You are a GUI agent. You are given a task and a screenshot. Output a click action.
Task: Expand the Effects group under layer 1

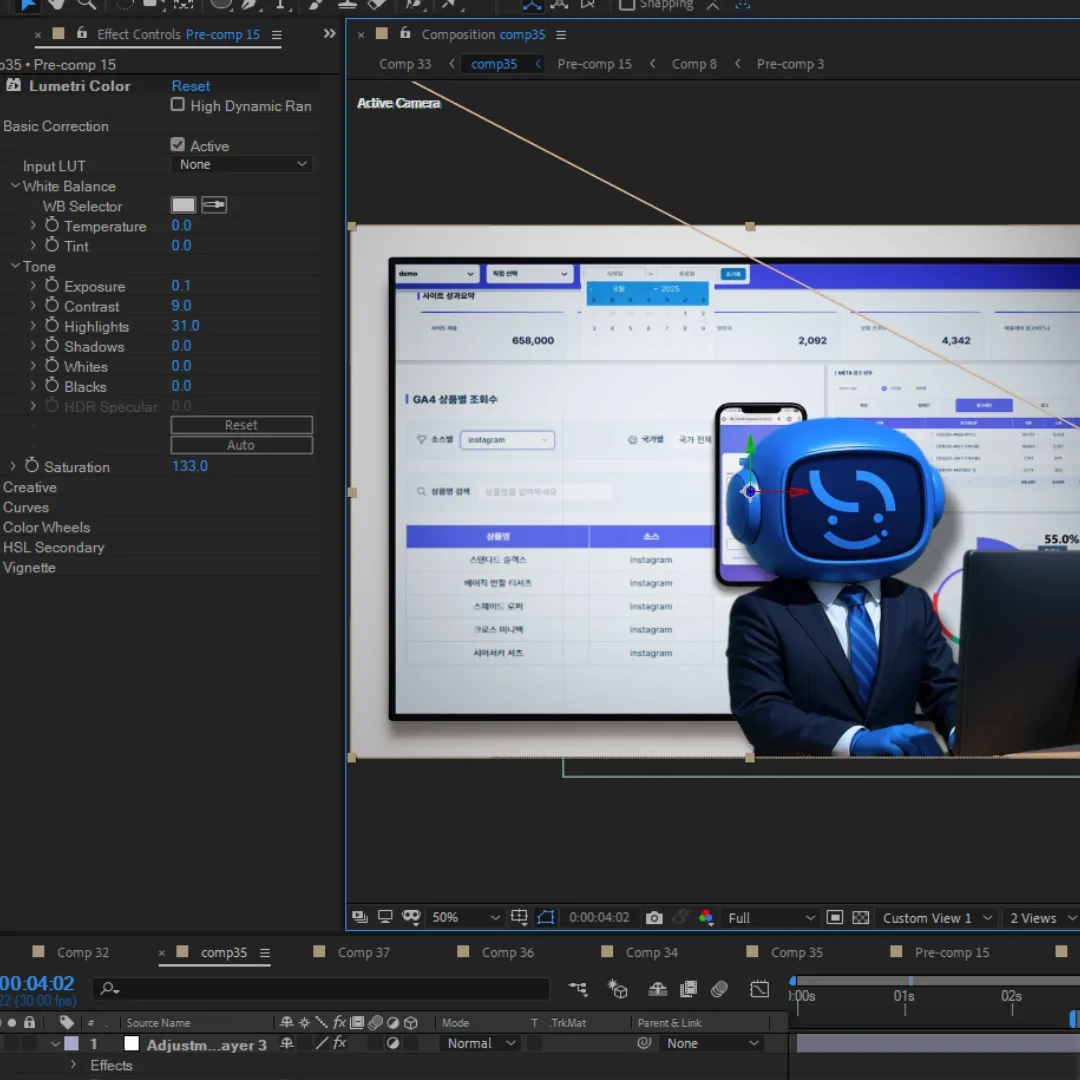pyautogui.click(x=74, y=1065)
